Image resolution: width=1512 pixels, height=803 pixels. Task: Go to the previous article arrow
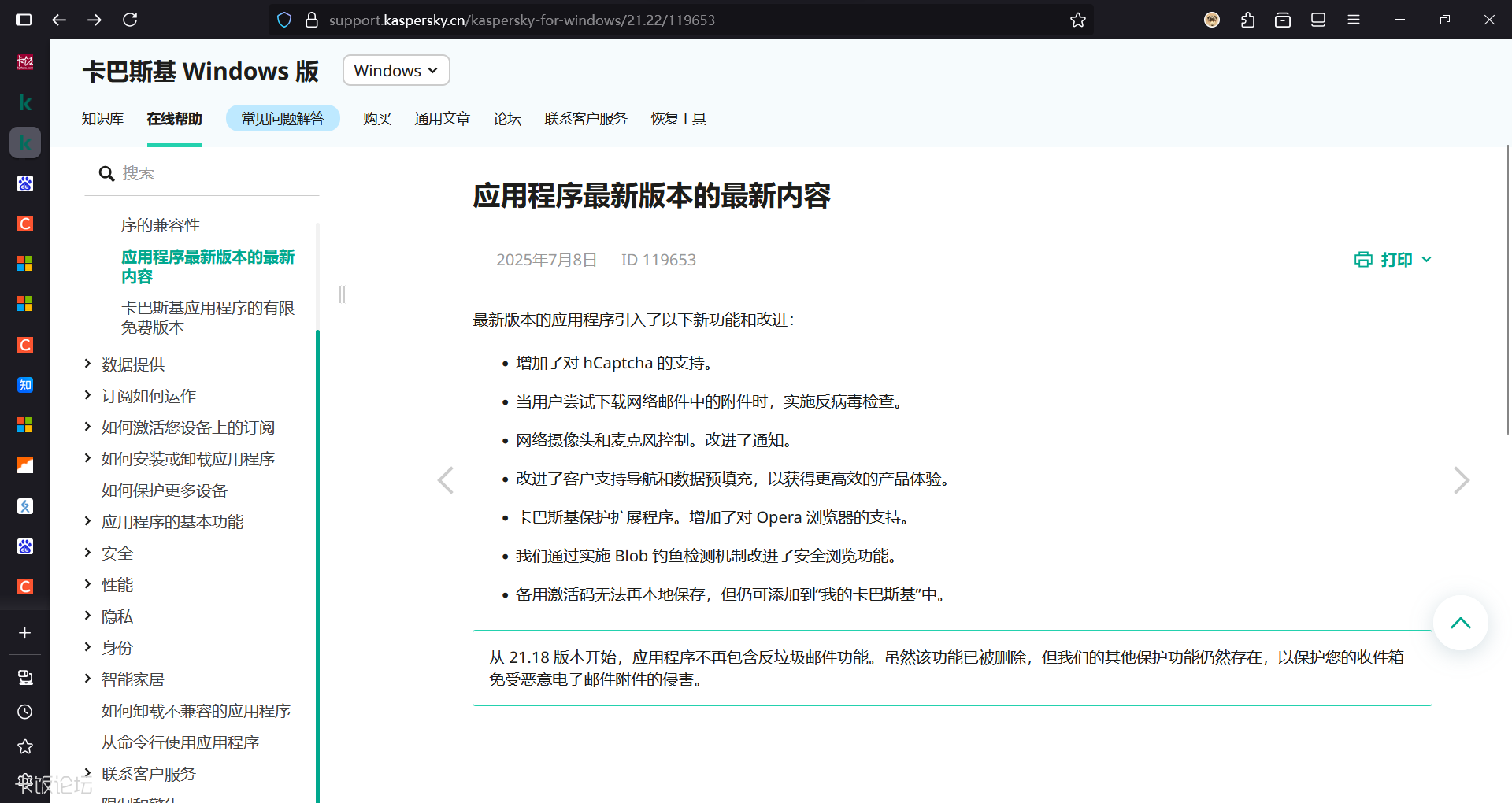(446, 480)
